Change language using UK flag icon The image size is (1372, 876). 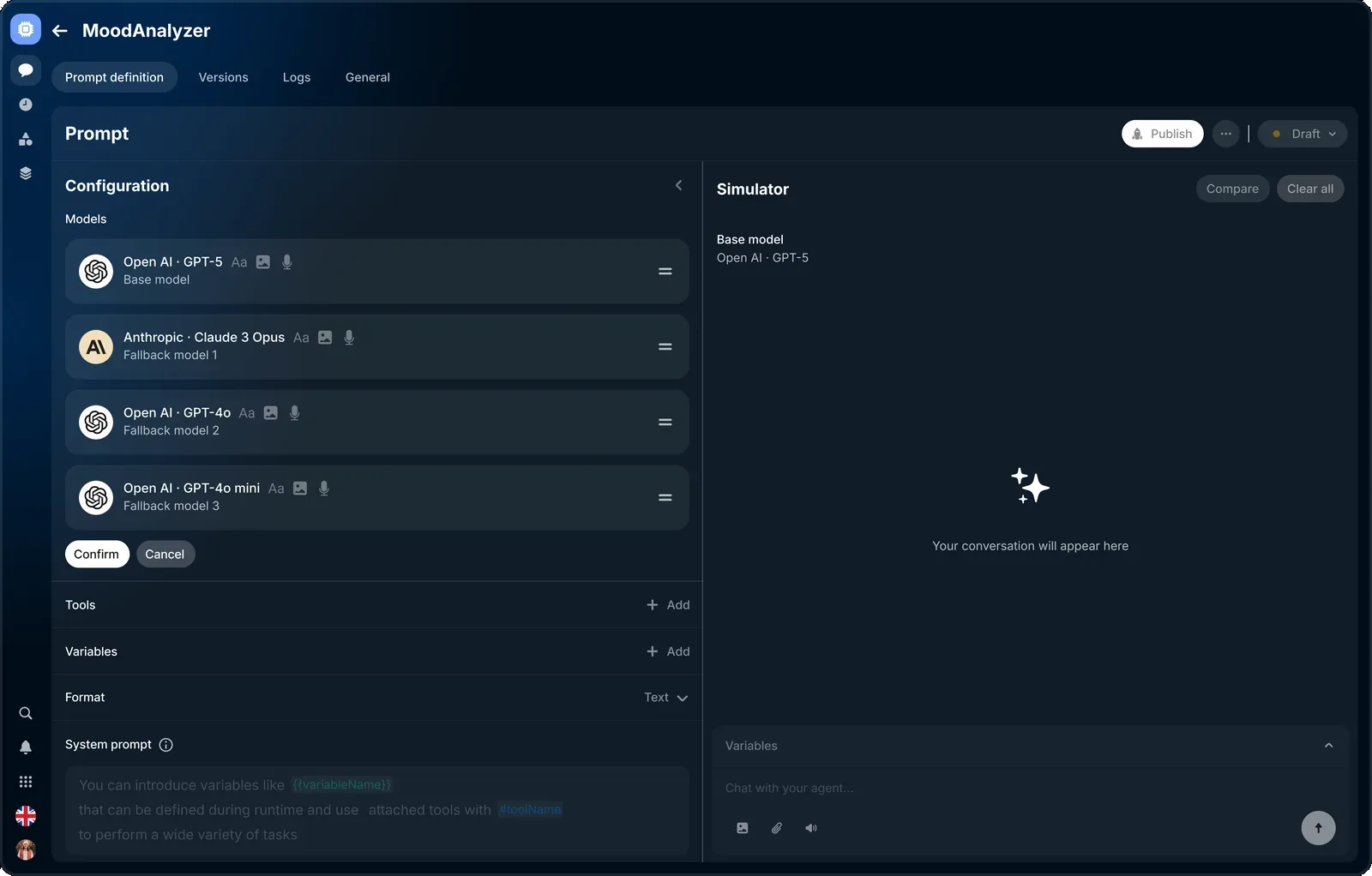(26, 816)
